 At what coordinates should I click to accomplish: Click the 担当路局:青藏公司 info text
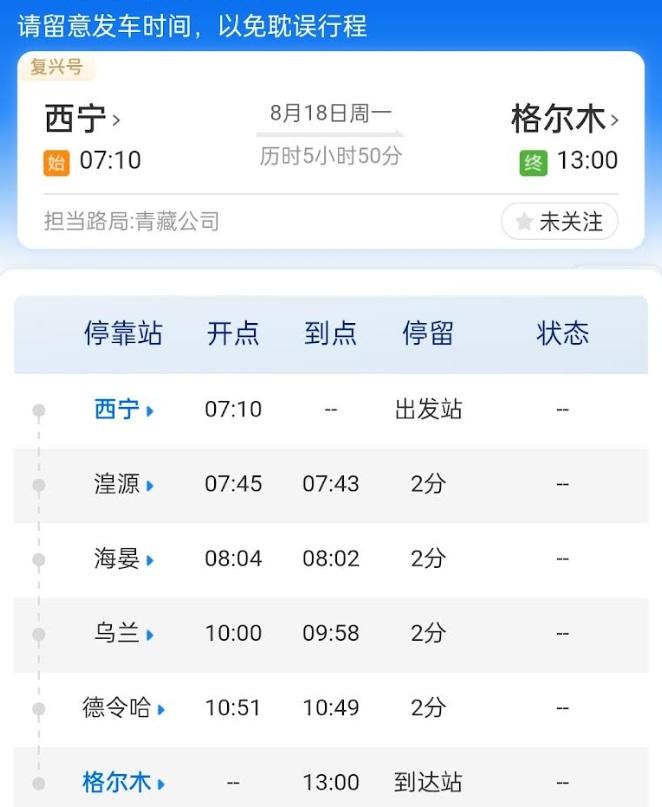point(132,221)
